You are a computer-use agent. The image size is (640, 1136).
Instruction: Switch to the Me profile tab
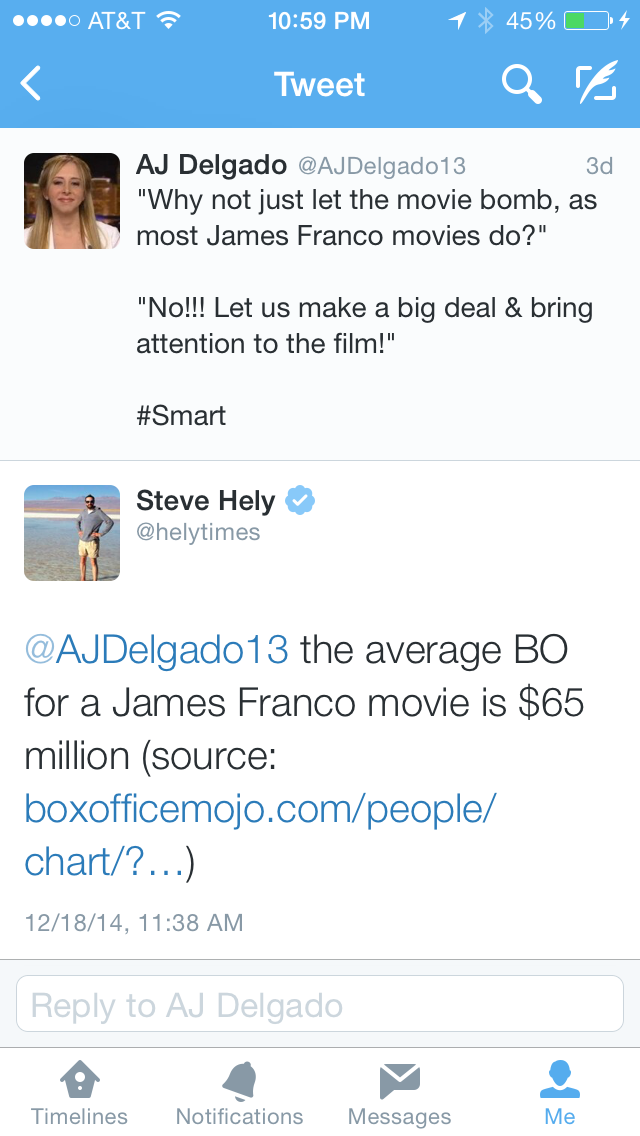[560, 1081]
